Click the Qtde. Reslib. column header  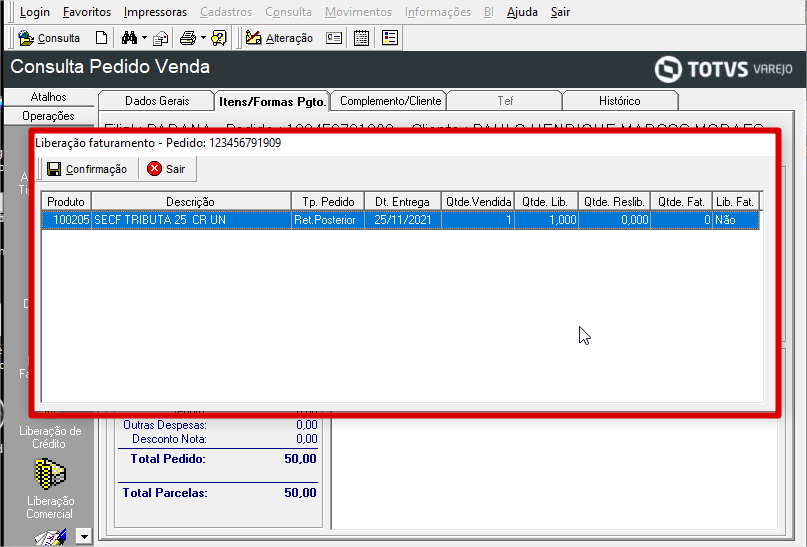coord(614,202)
